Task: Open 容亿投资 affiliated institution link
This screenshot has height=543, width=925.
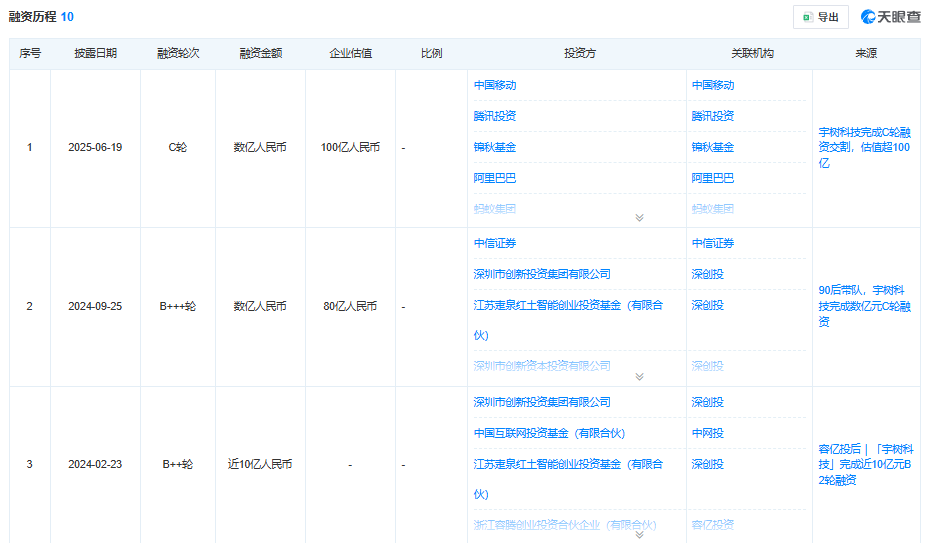Action: pyautogui.click(x=713, y=525)
